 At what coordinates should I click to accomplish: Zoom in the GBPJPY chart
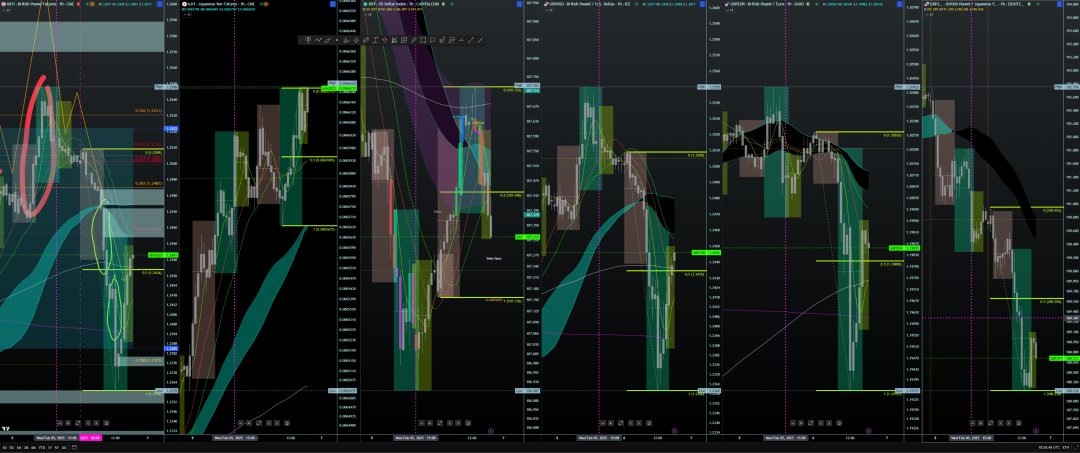click(x=981, y=423)
